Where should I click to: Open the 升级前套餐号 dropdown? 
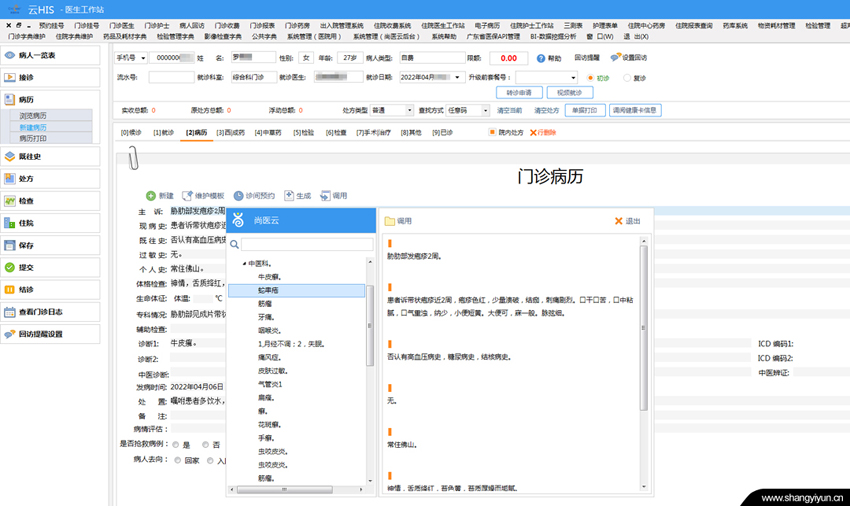pyautogui.click(x=573, y=78)
